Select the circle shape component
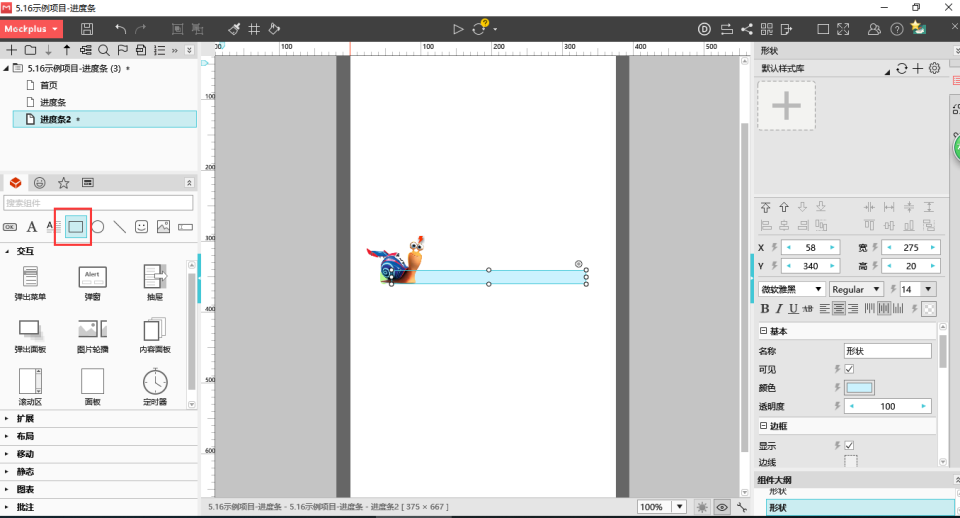960x518 pixels. click(x=97, y=227)
